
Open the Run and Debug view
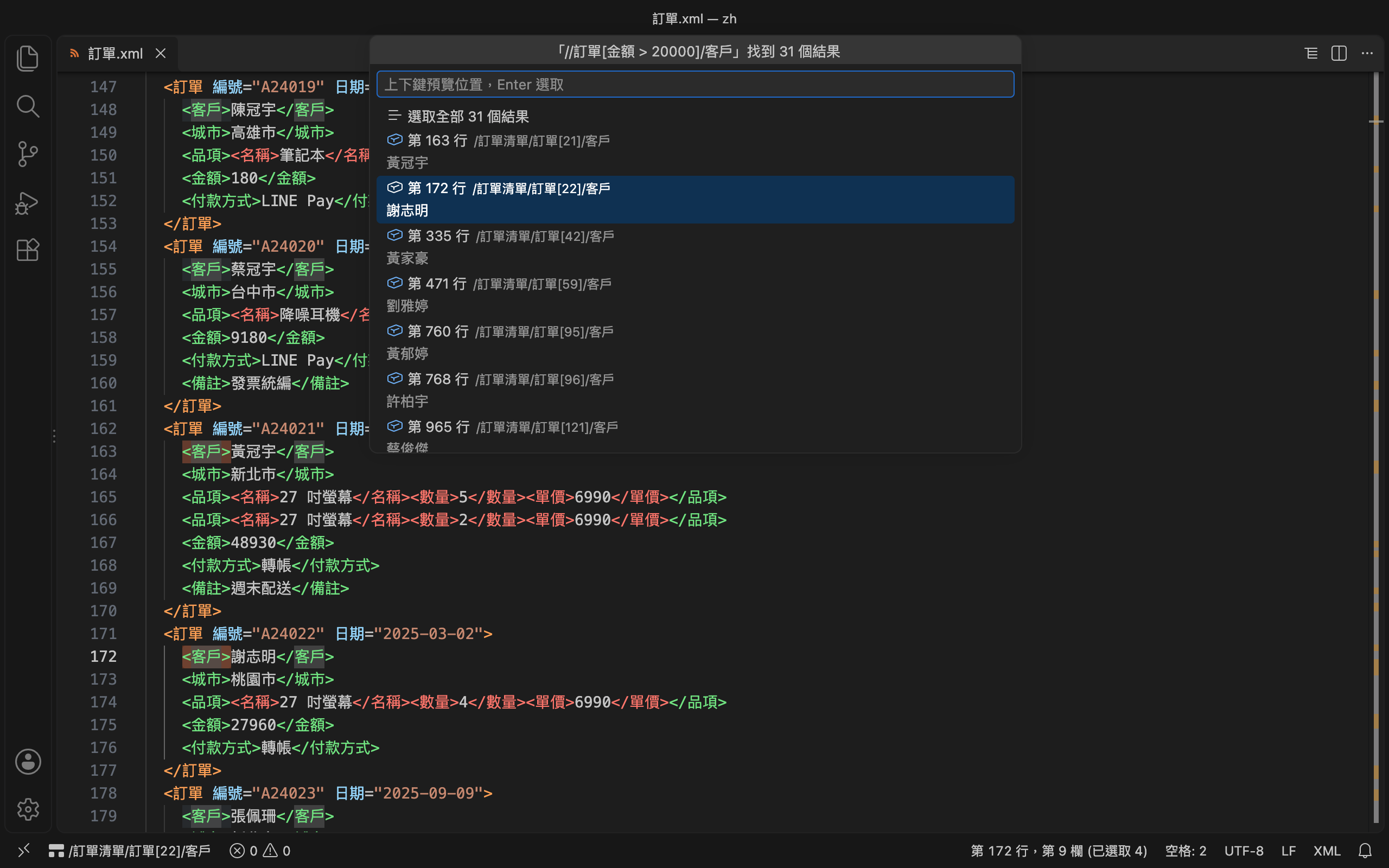point(28,203)
